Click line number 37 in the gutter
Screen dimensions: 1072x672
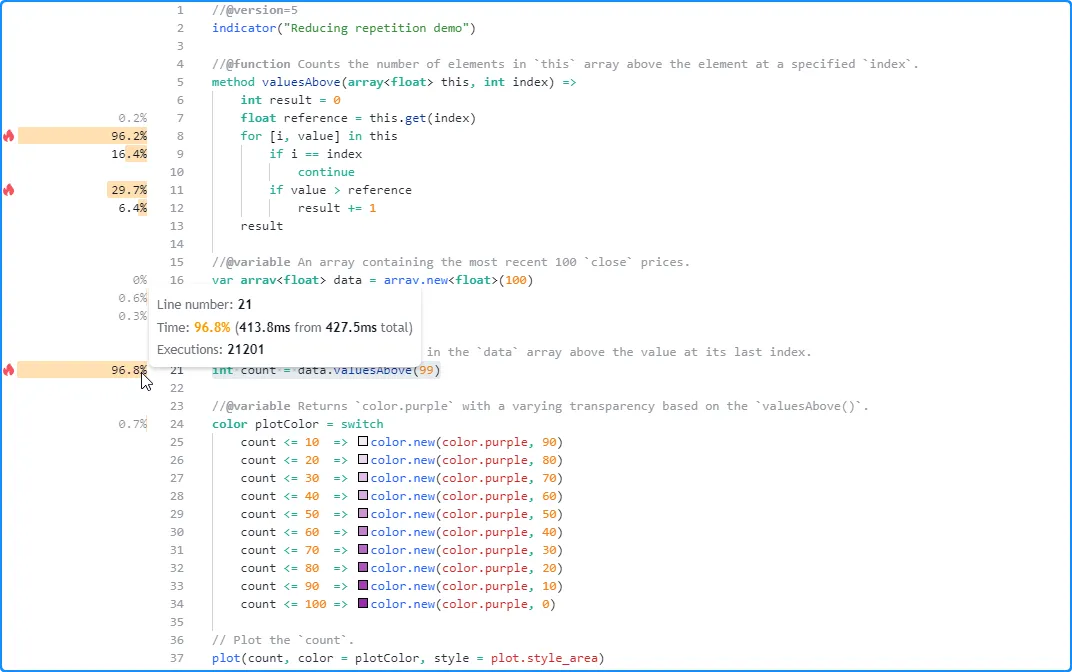[177, 658]
